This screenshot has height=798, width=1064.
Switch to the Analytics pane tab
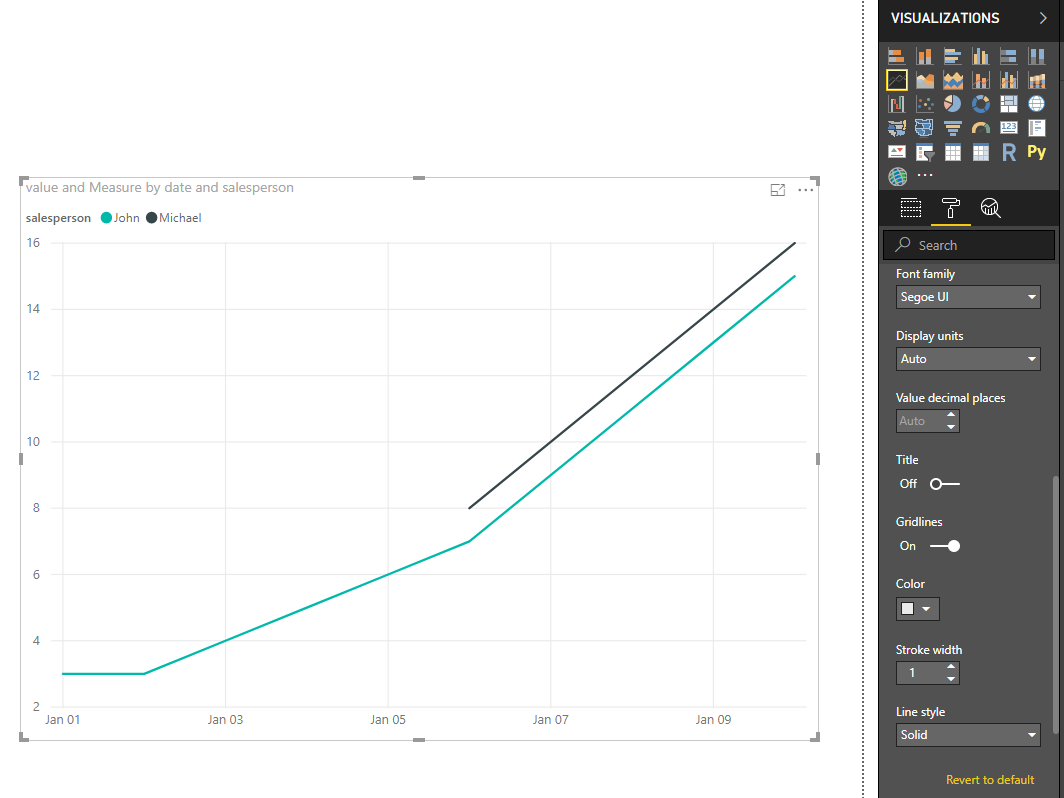coord(991,208)
